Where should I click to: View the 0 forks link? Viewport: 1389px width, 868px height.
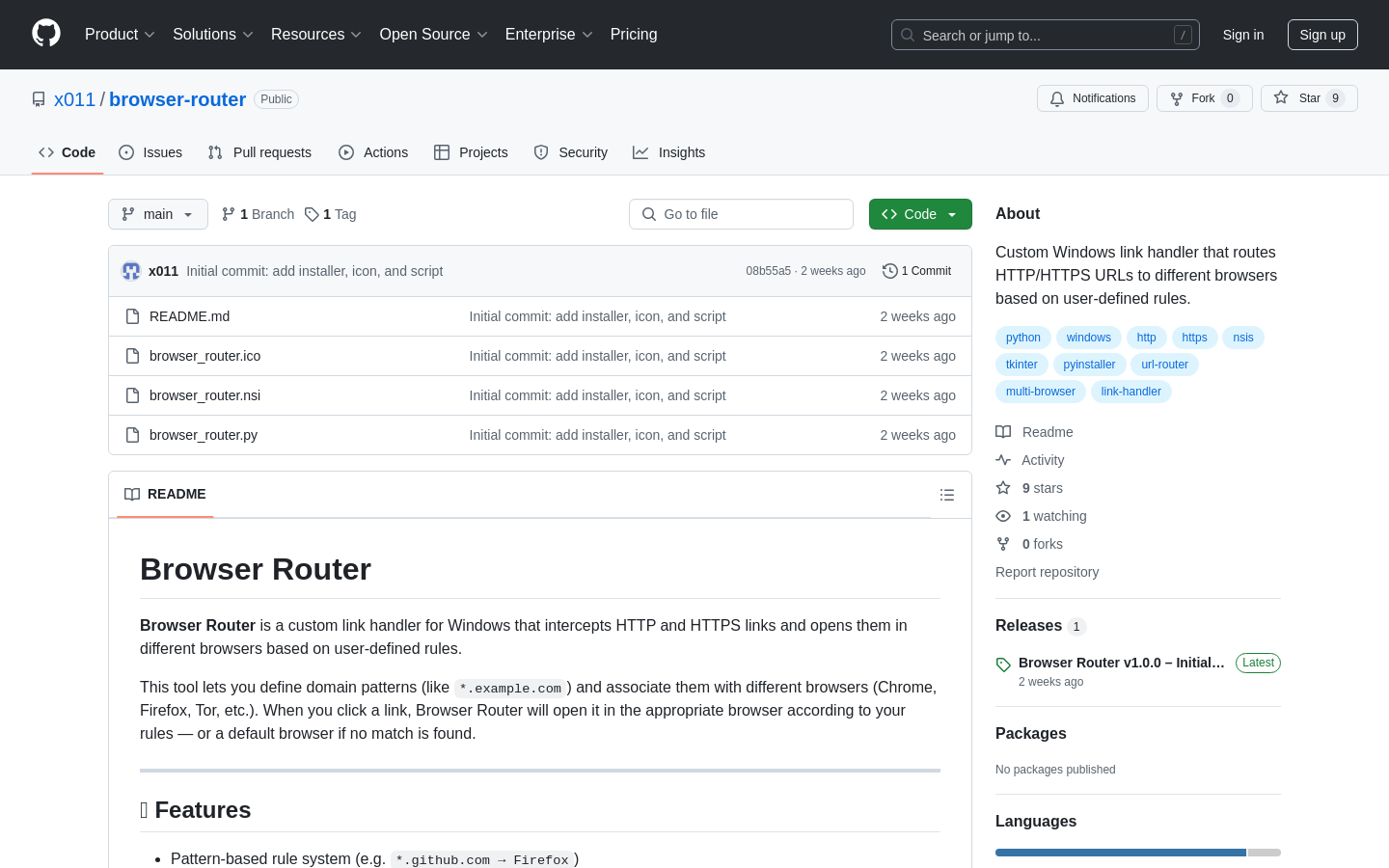1029,544
